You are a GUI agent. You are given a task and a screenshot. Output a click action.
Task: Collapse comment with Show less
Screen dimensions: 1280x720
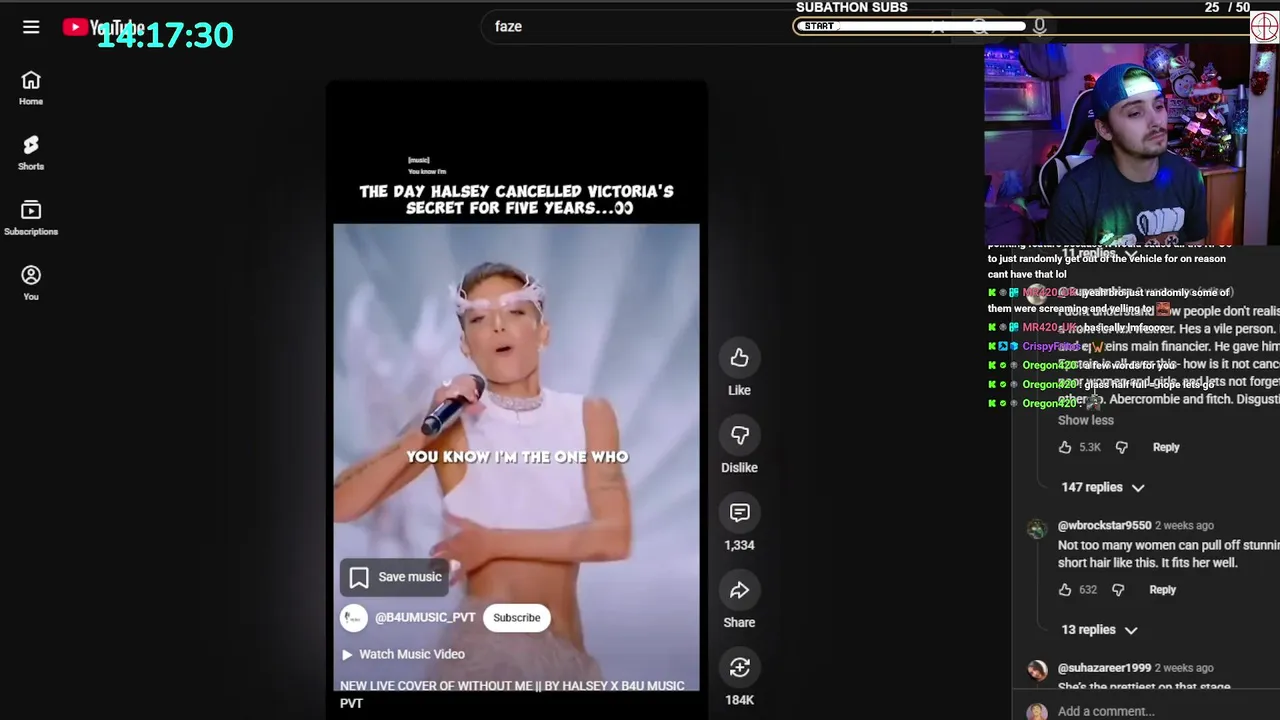pyautogui.click(x=1086, y=420)
